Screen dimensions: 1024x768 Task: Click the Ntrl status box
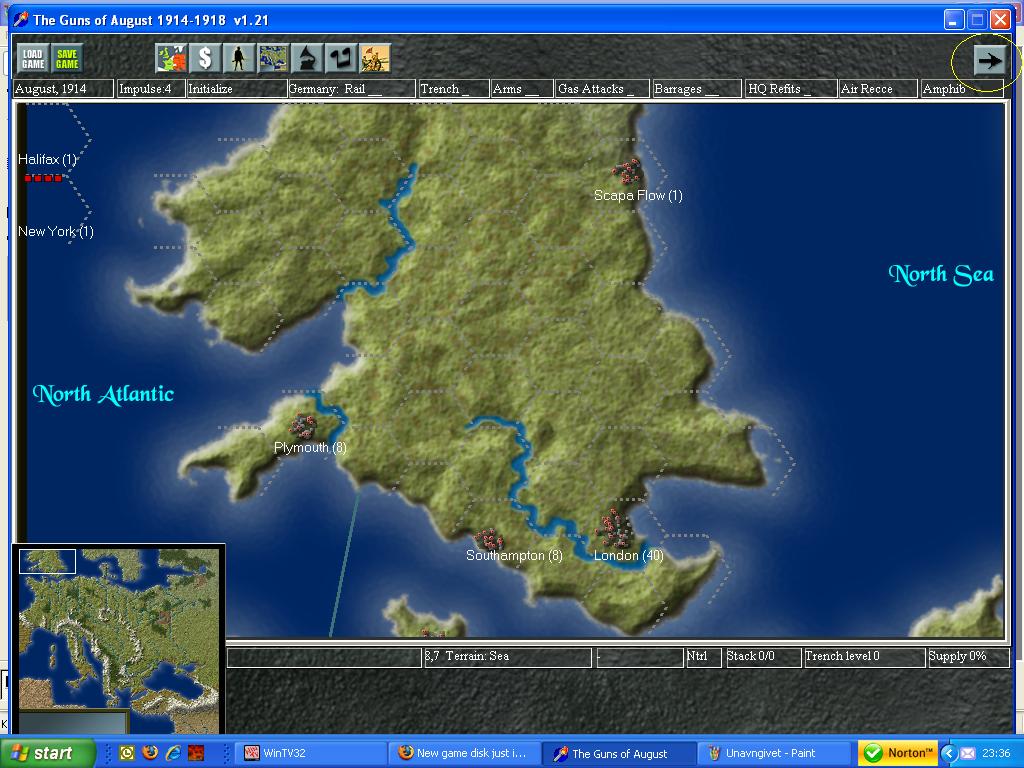tap(703, 657)
